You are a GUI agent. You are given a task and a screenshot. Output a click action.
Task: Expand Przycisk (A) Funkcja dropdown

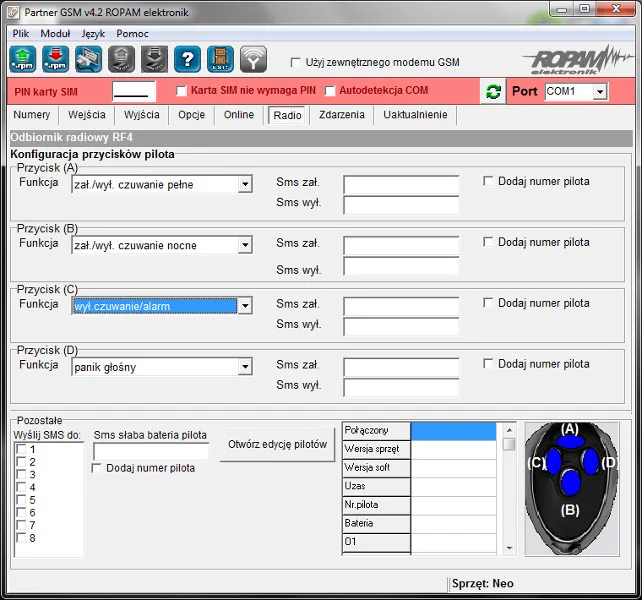click(x=245, y=185)
